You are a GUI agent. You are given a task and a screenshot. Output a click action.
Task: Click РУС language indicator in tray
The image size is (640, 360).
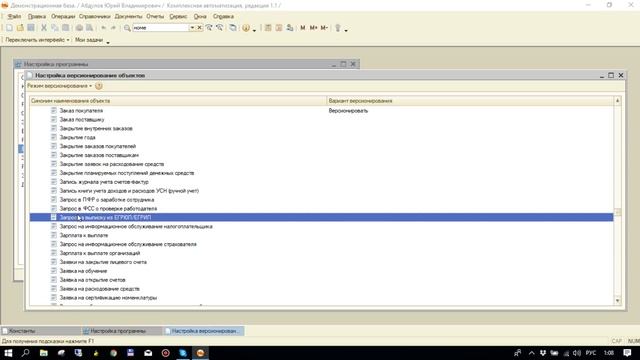tap(590, 353)
